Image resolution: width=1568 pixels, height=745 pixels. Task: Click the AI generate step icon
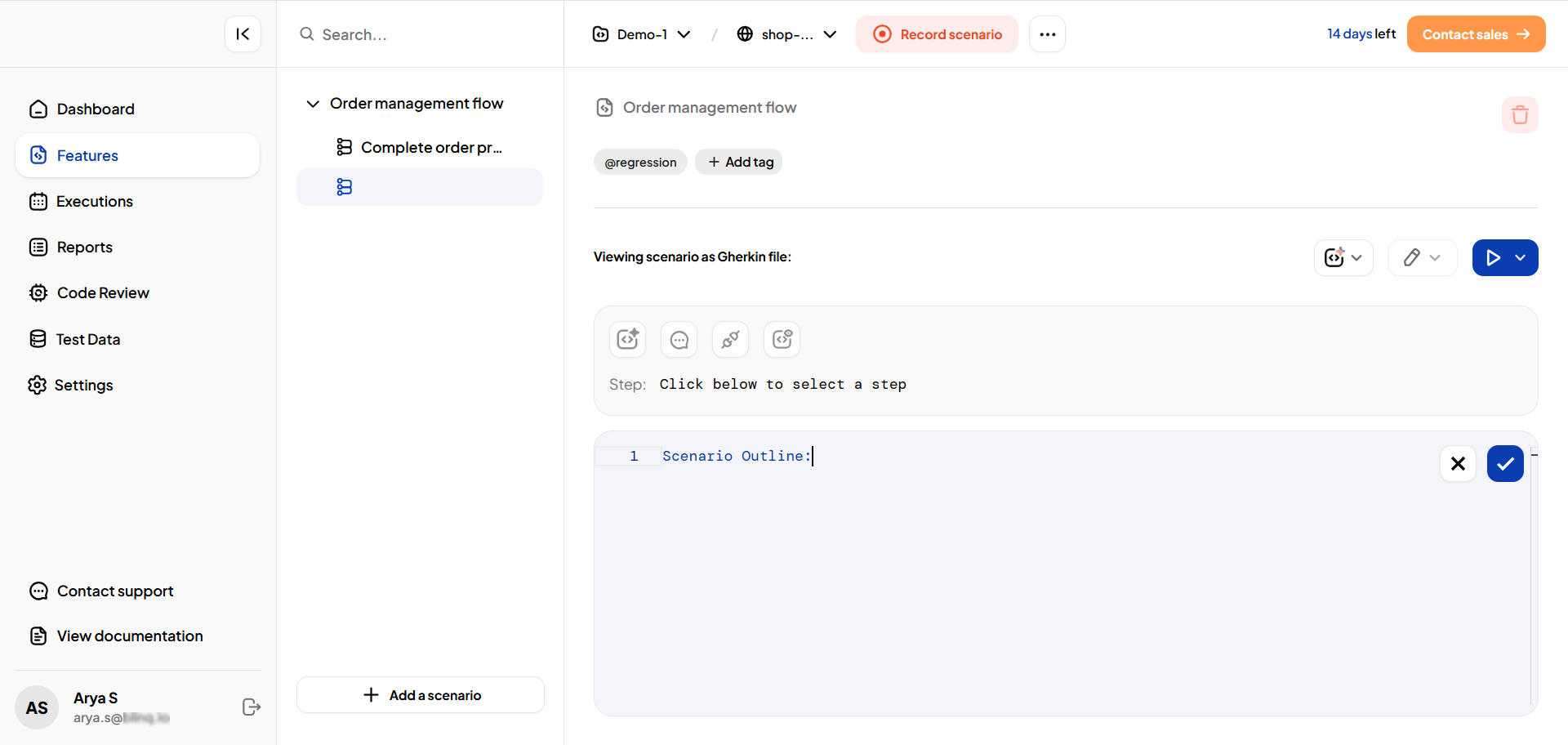pyautogui.click(x=627, y=339)
